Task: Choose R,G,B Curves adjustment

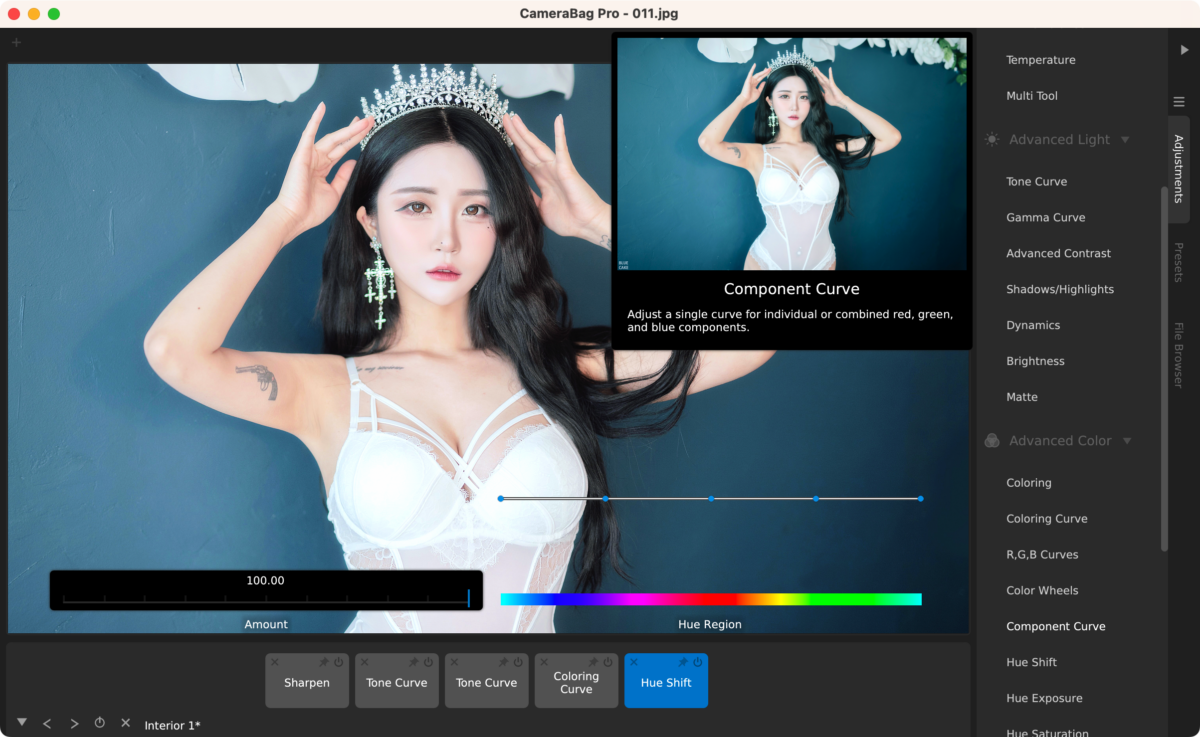Action: (1043, 555)
